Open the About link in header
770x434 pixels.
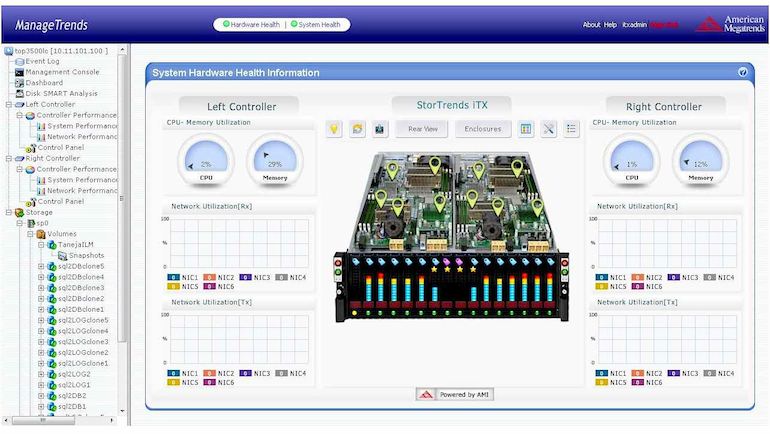click(591, 24)
